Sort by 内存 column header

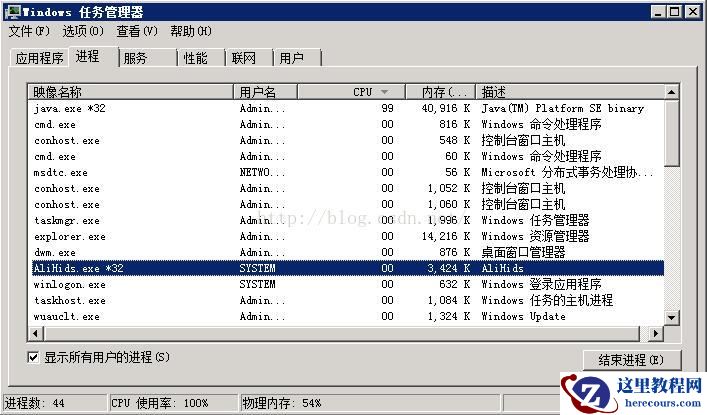tap(441, 92)
